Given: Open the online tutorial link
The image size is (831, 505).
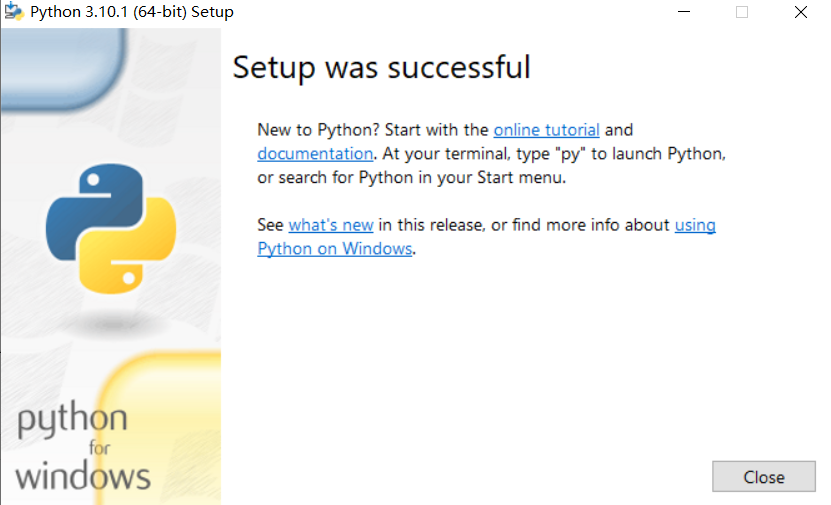Looking at the screenshot, I should point(546,130).
